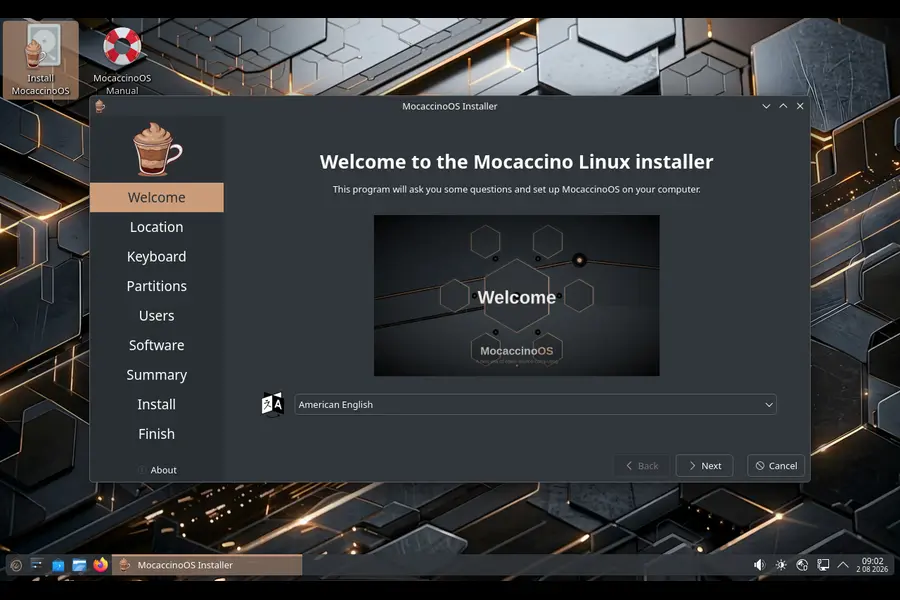Expand the hidden system tray icons arrow
900x600 pixels.
(843, 565)
